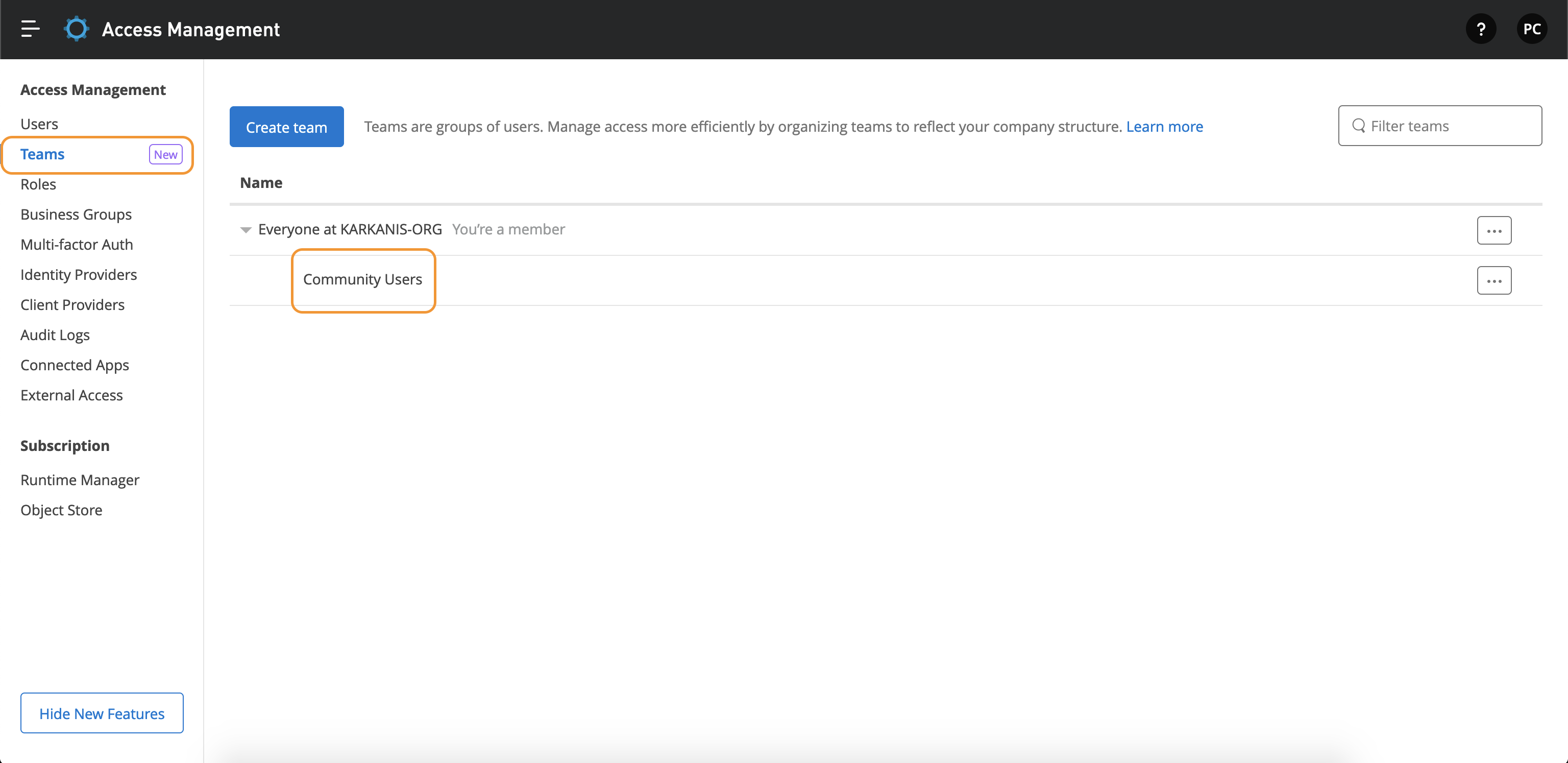This screenshot has height=763, width=1568.
Task: Open Multi-factor Auth settings
Action: [x=76, y=244]
